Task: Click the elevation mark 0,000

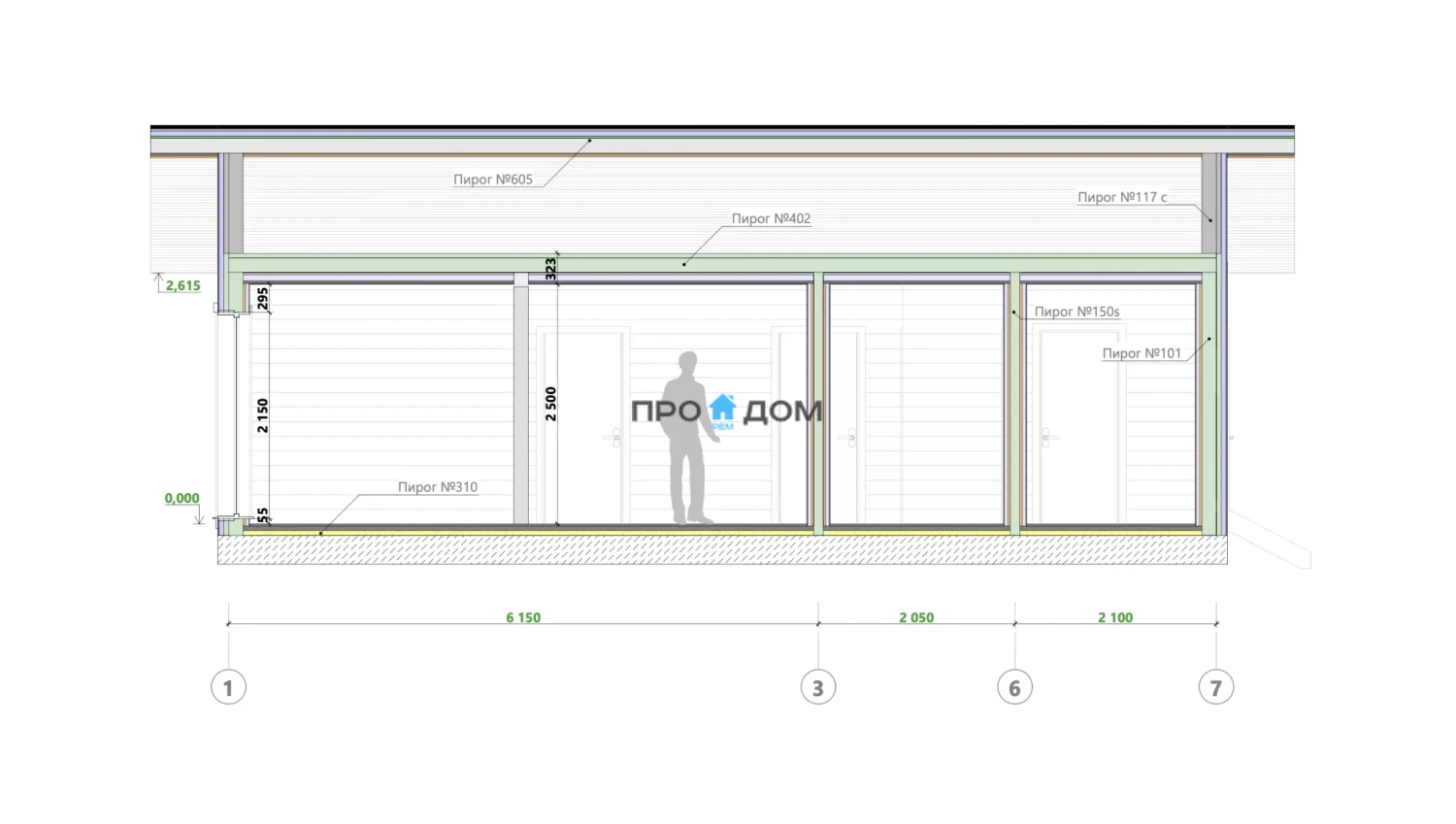Action: tap(182, 498)
